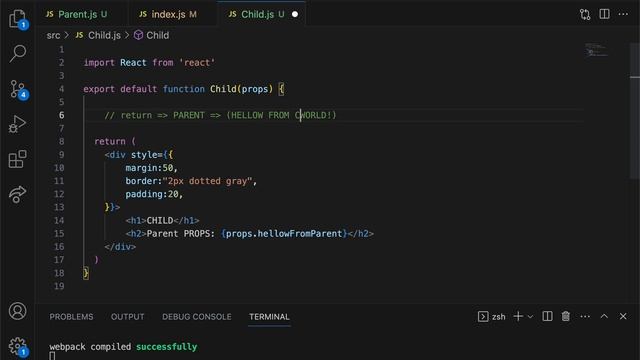
Task: Click line number 15 in the gutter
Action: click(x=59, y=233)
